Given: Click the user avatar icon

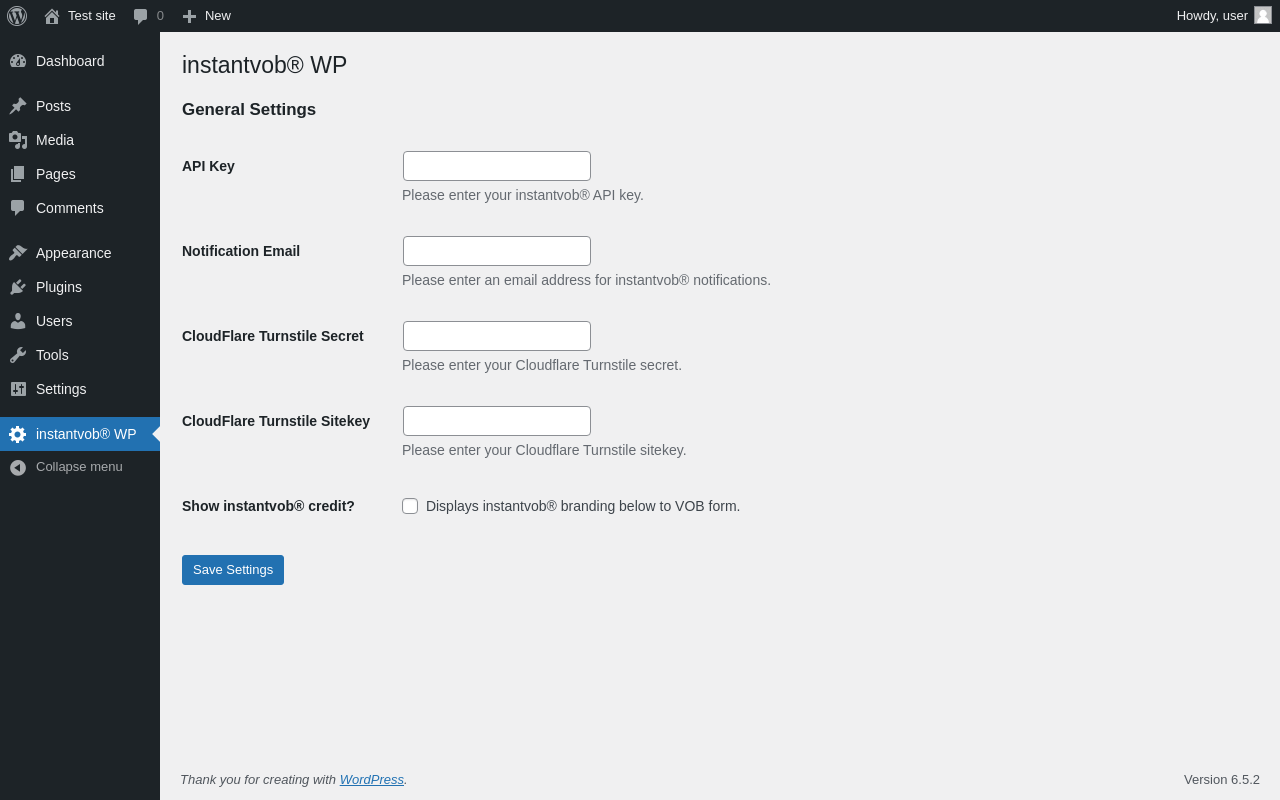Looking at the screenshot, I should point(1263,15).
